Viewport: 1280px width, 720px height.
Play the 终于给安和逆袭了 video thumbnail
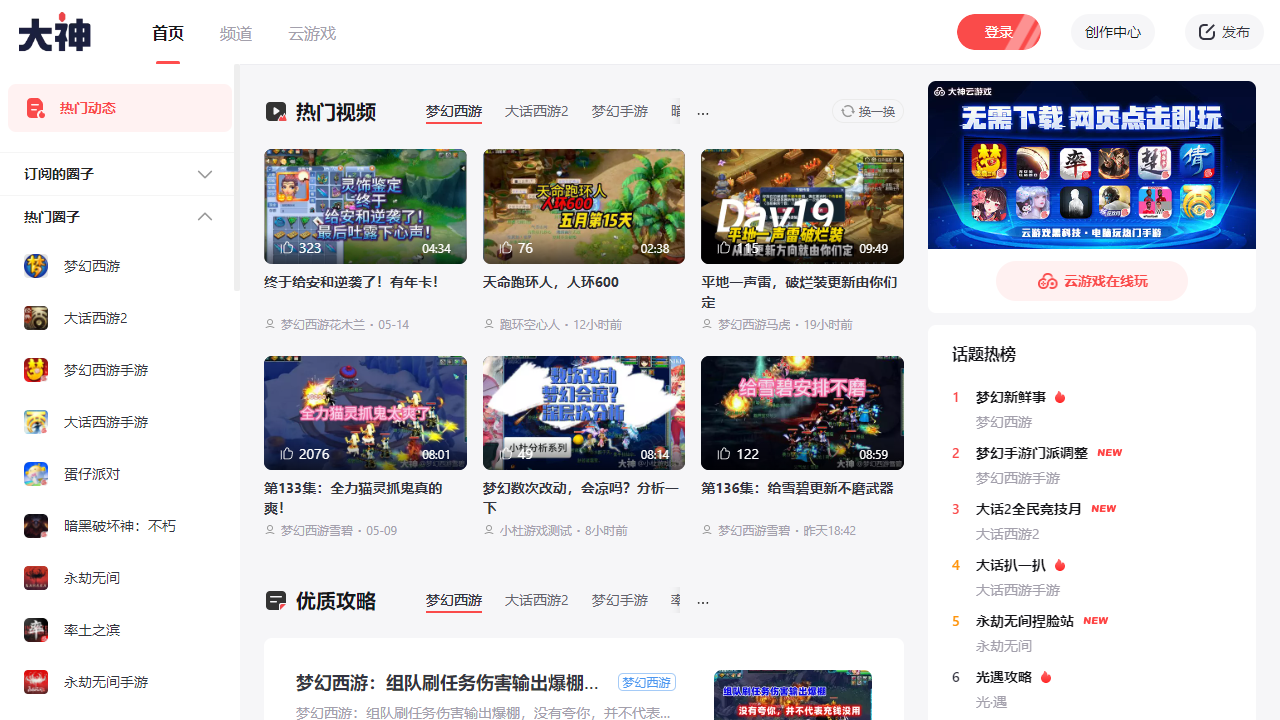tap(365, 206)
